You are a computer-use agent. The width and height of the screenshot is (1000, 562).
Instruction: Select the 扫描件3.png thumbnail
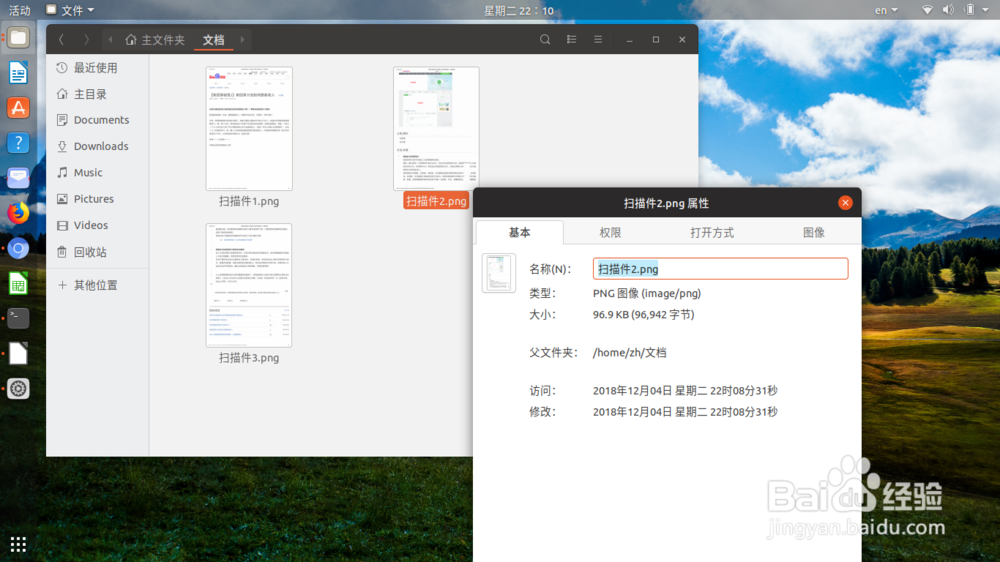click(x=249, y=285)
